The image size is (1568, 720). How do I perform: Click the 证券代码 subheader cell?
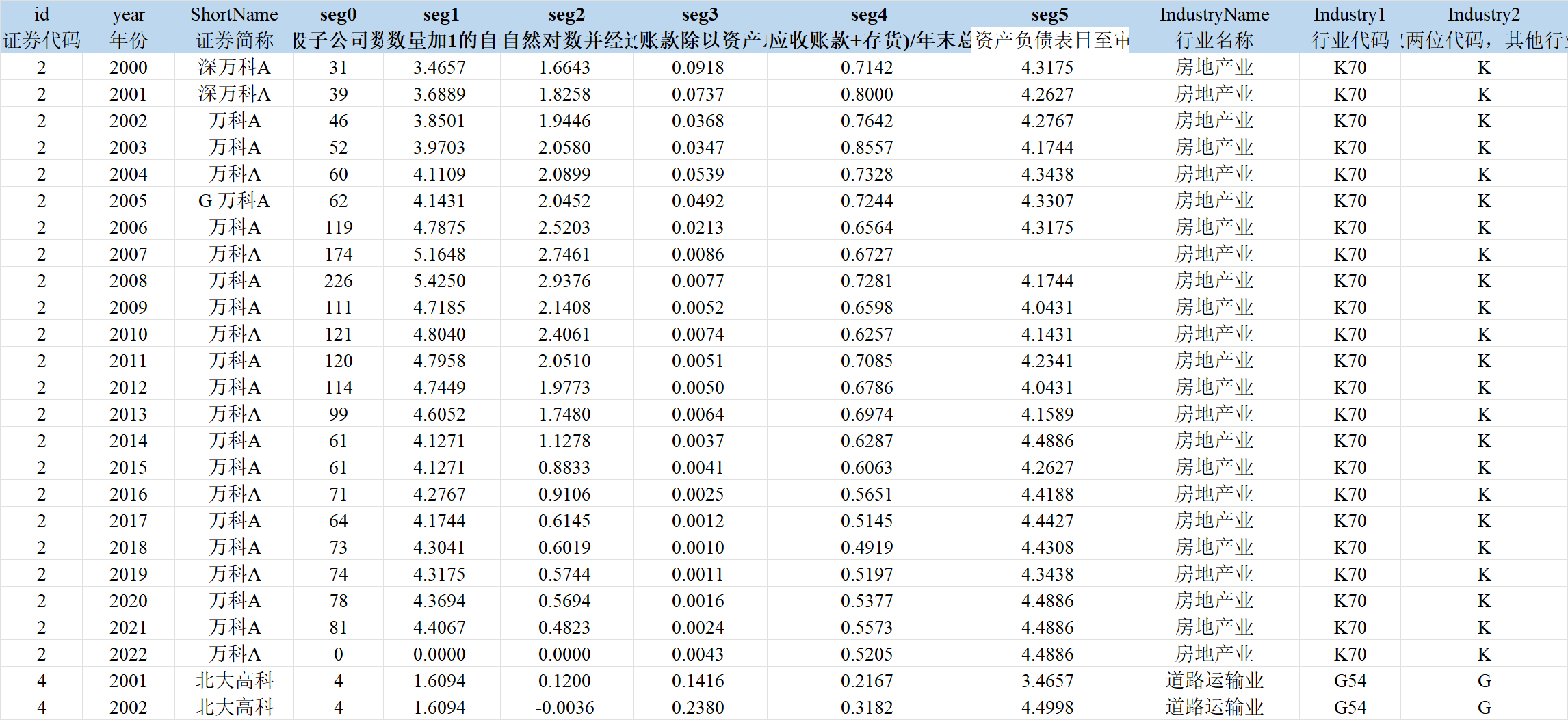coord(41,40)
